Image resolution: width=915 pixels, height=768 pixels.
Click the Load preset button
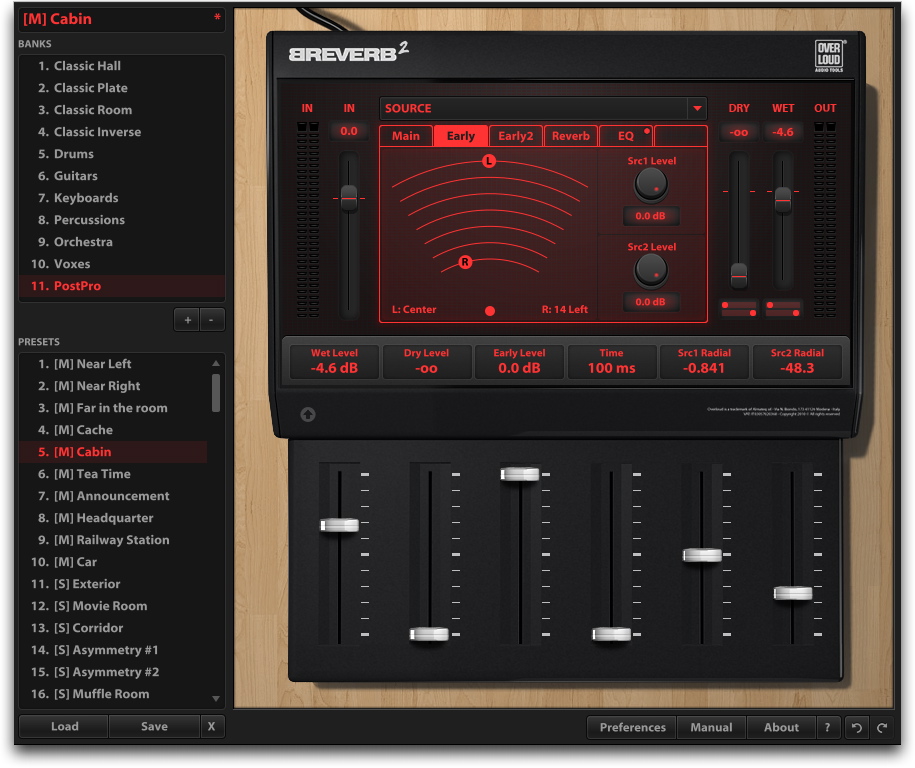click(x=64, y=727)
